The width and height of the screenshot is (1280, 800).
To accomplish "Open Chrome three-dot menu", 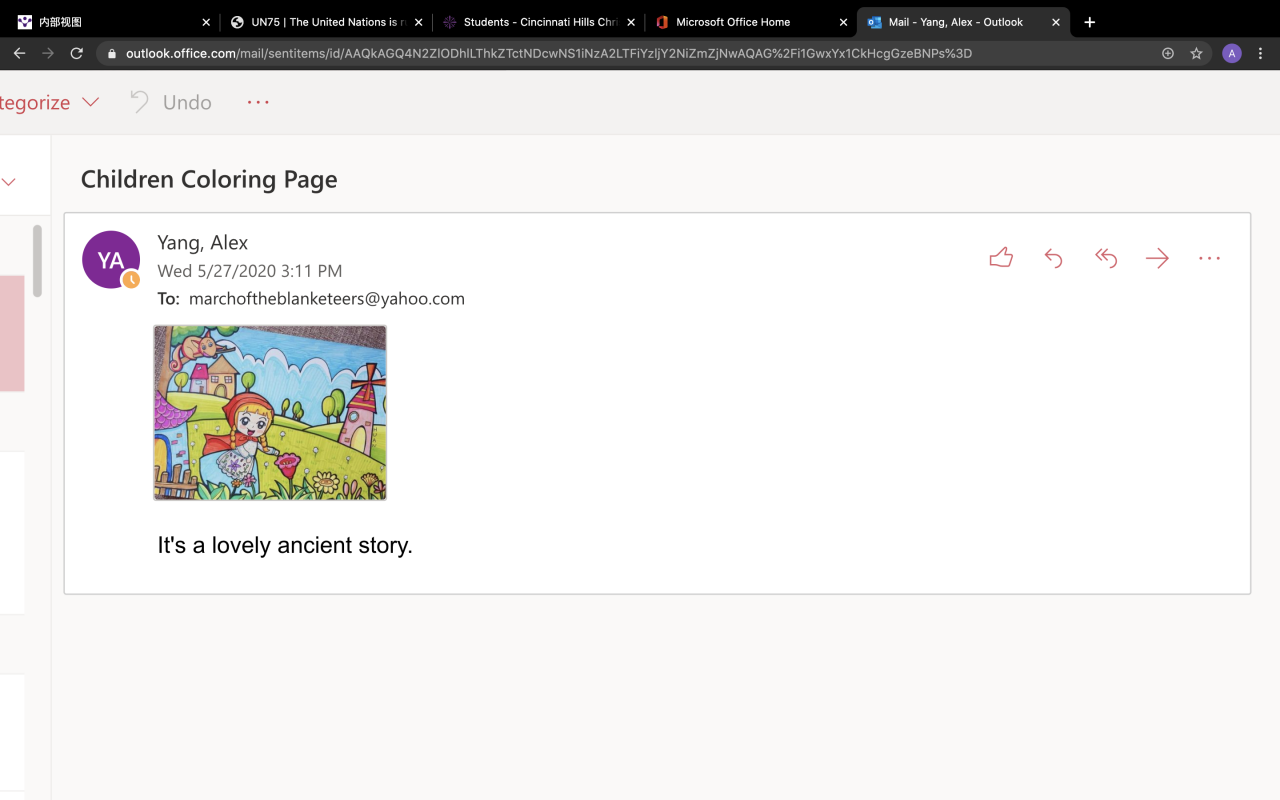I will (1261, 54).
